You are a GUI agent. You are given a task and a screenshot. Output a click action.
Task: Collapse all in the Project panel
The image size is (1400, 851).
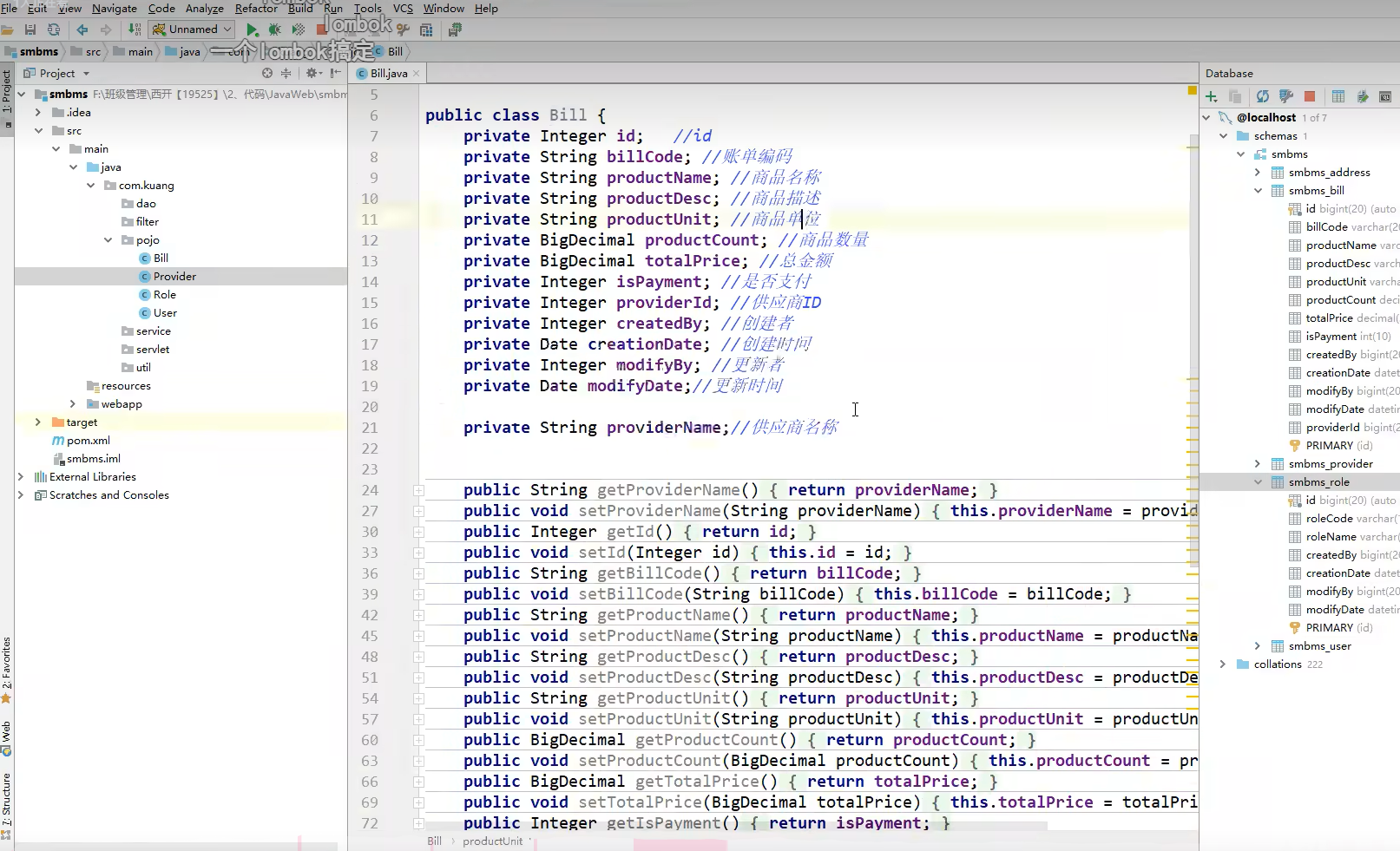click(286, 74)
